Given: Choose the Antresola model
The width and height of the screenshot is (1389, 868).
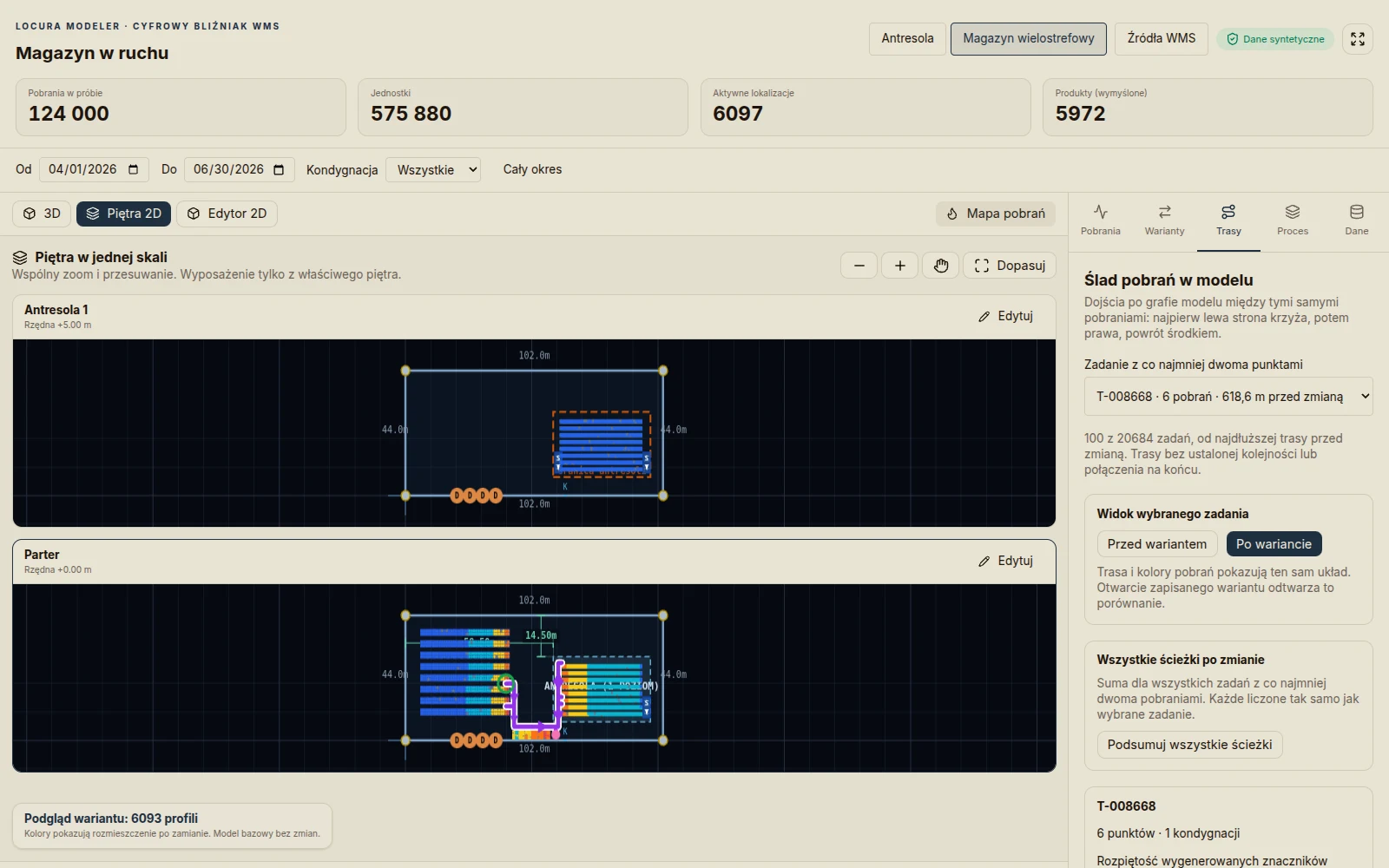Looking at the screenshot, I should coord(907,38).
